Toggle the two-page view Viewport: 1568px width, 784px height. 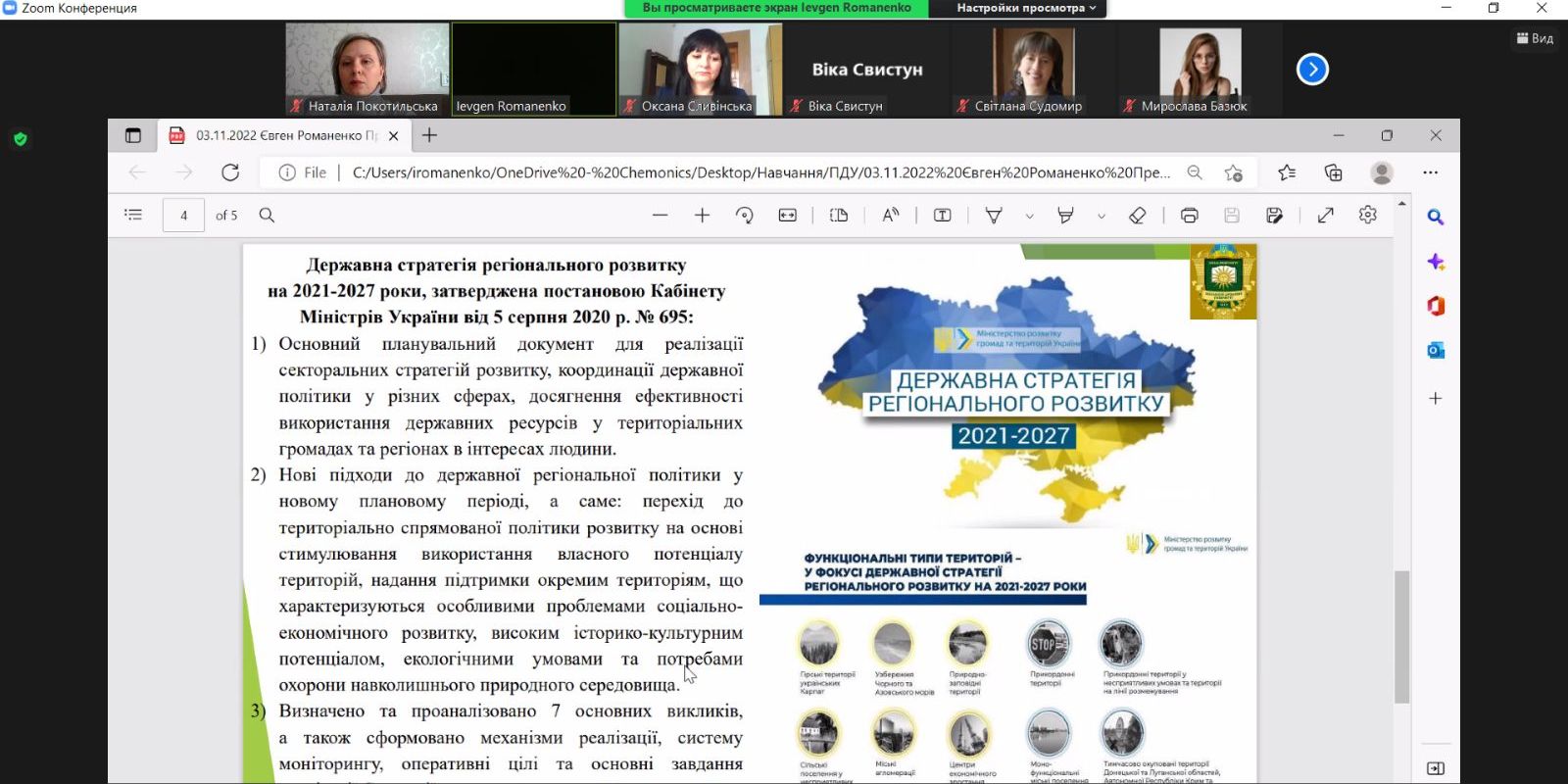(839, 216)
